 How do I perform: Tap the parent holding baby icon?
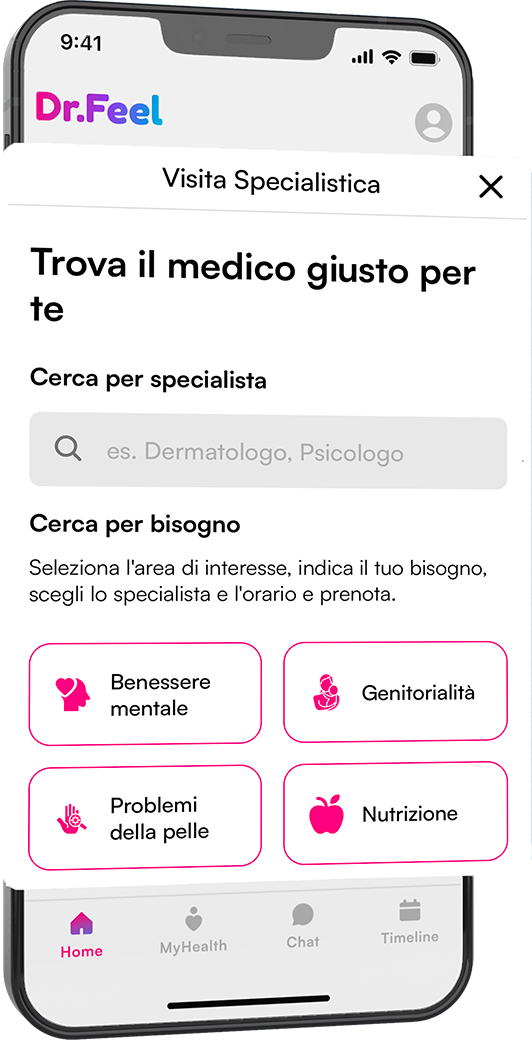[327, 692]
